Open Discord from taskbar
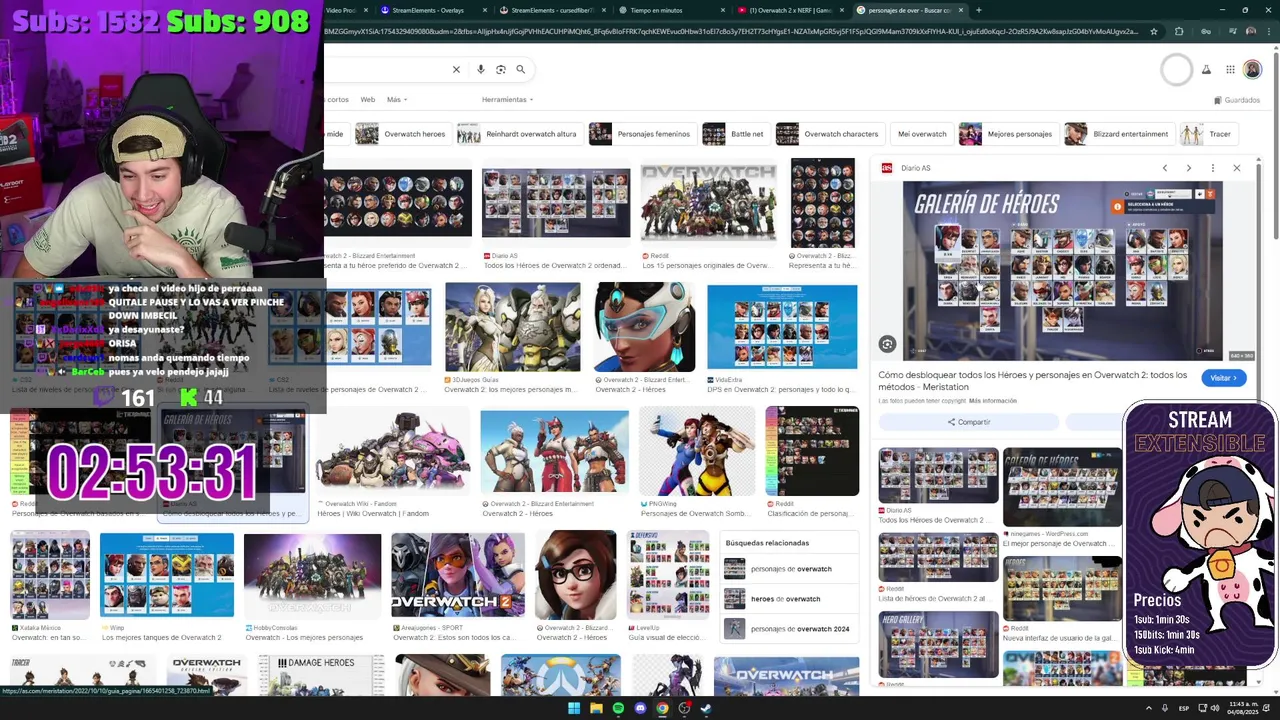Viewport: 1280px width, 720px height. (x=640, y=708)
